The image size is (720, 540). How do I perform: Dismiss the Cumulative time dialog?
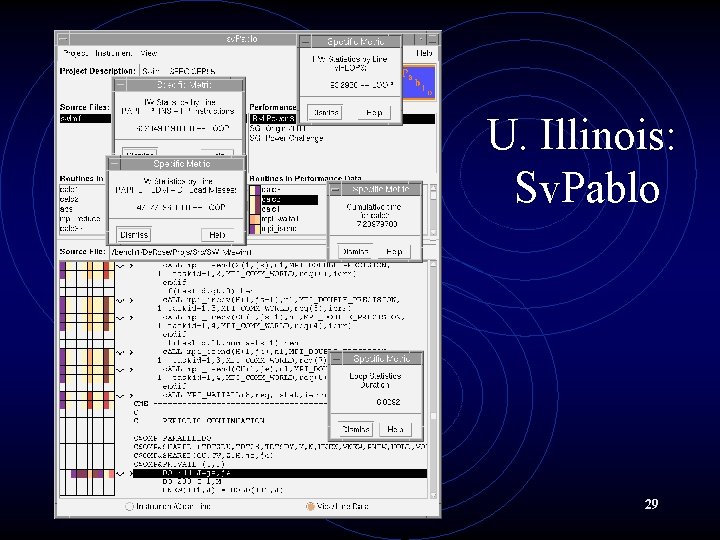click(355, 251)
